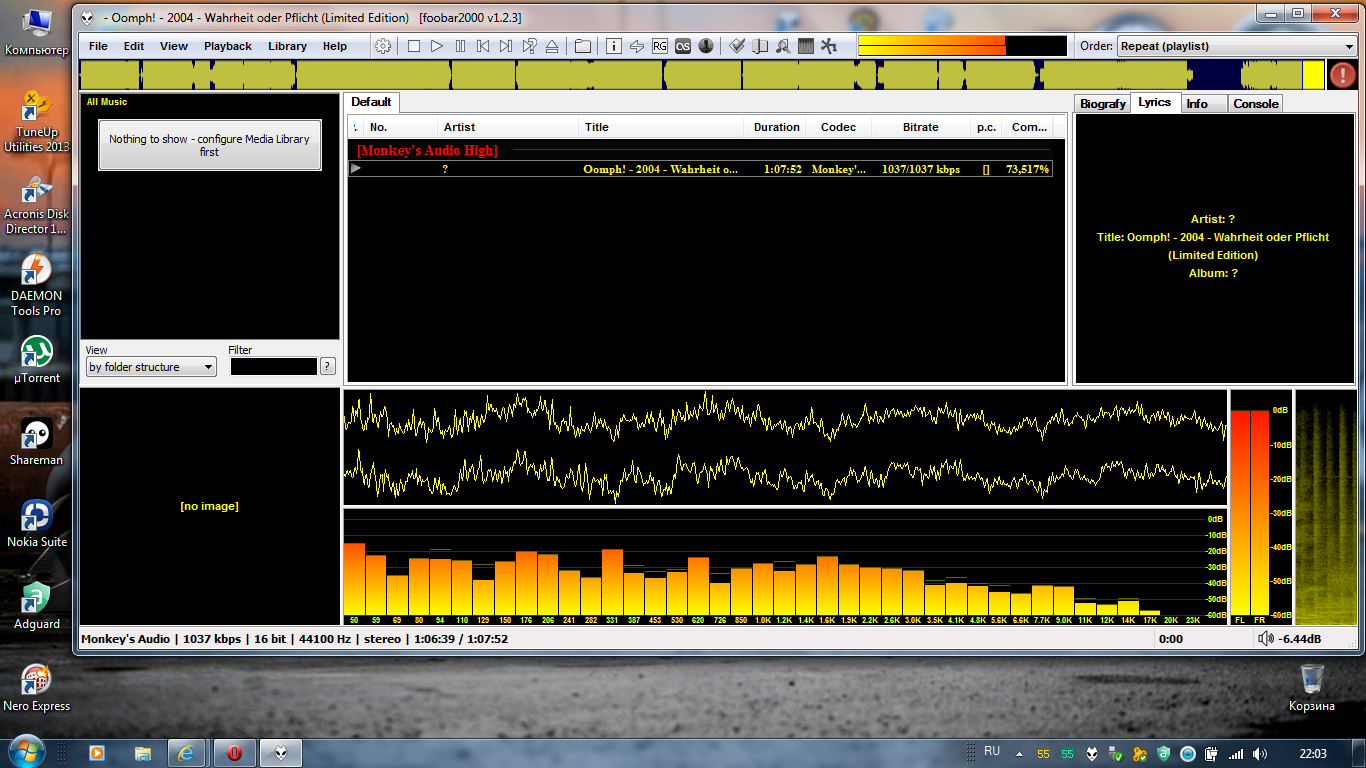This screenshot has width=1366, height=768.
Task: Switch to the Lyrics tab
Action: (x=1155, y=102)
